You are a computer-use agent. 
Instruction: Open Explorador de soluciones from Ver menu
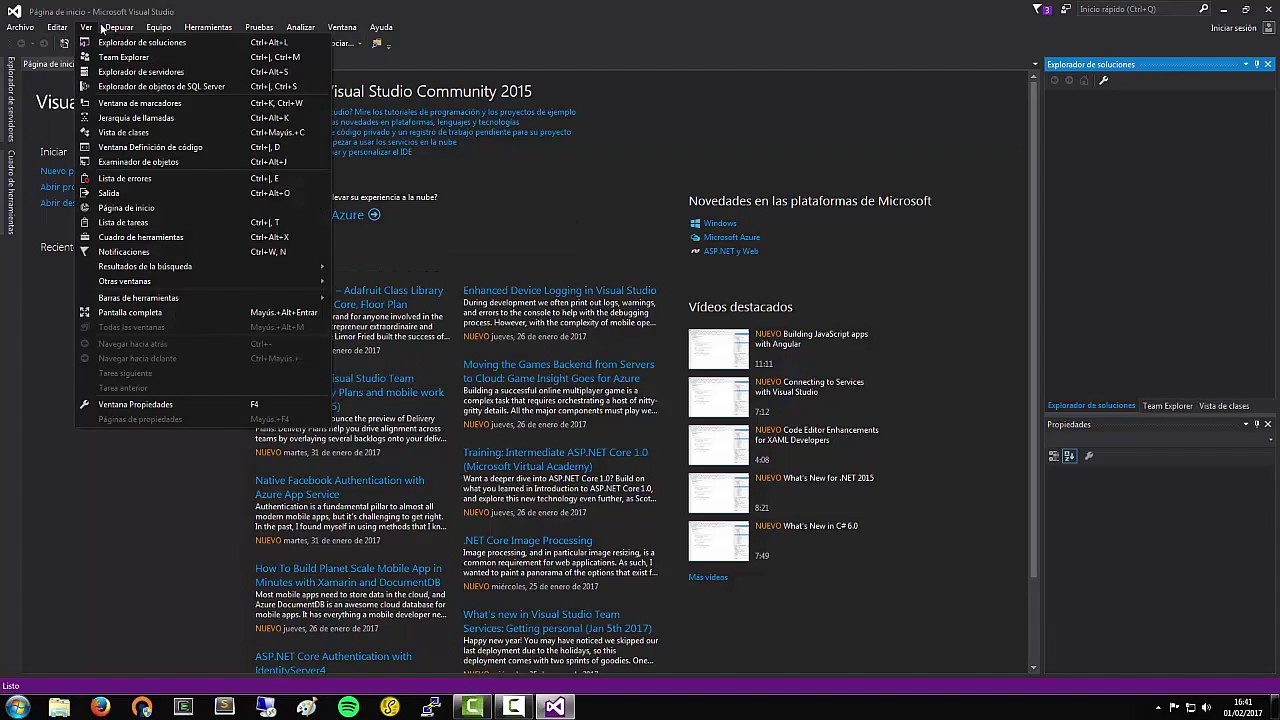tap(202, 42)
